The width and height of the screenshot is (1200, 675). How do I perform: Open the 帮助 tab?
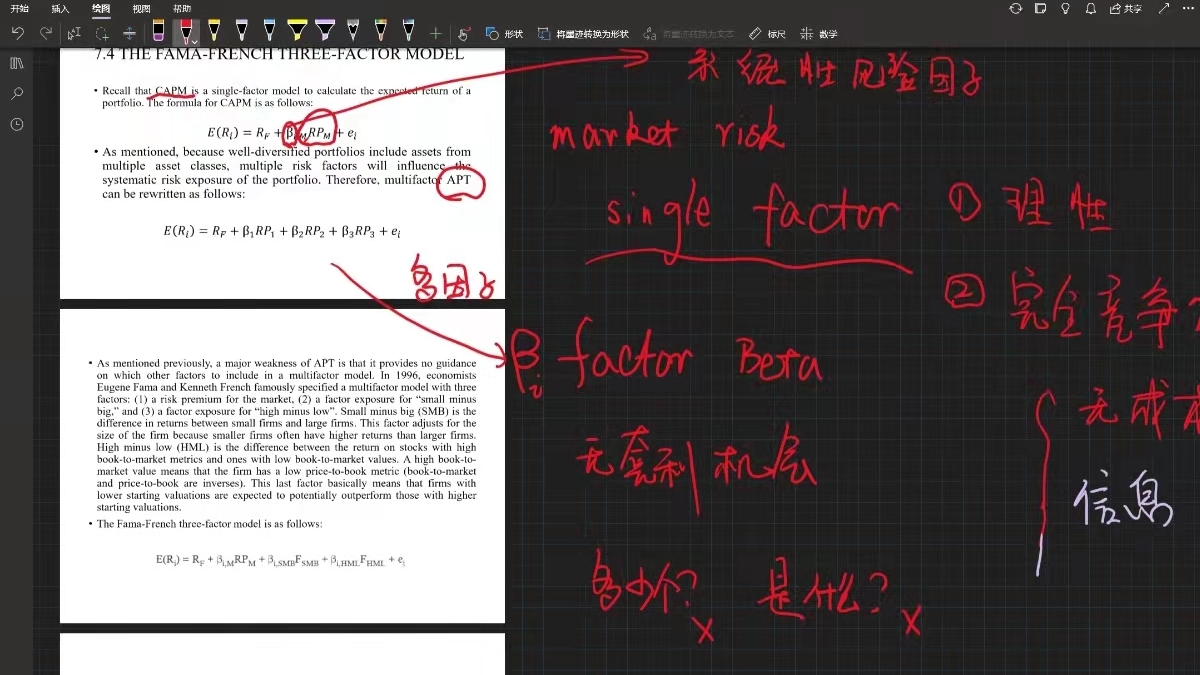(181, 8)
